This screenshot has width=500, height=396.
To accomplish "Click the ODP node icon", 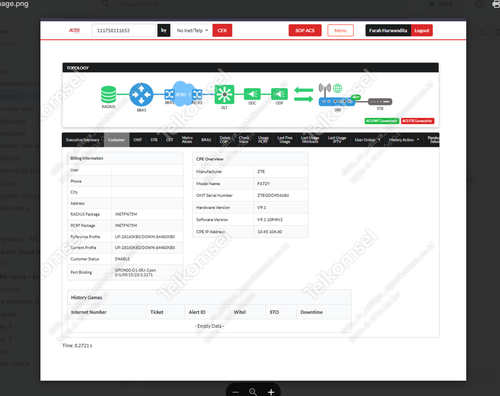I will 279,94.
